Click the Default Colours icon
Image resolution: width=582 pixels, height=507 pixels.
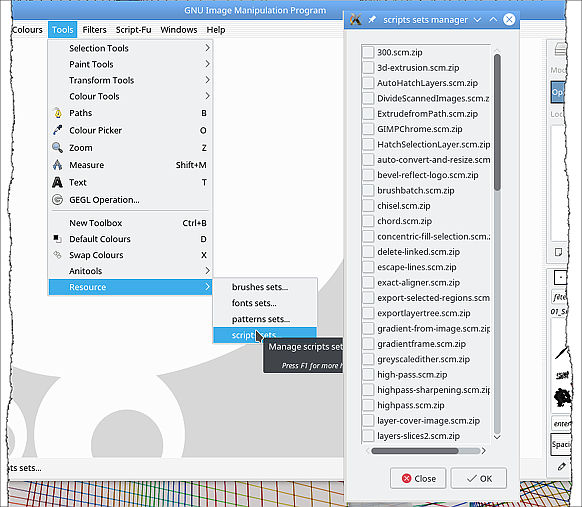click(57, 239)
